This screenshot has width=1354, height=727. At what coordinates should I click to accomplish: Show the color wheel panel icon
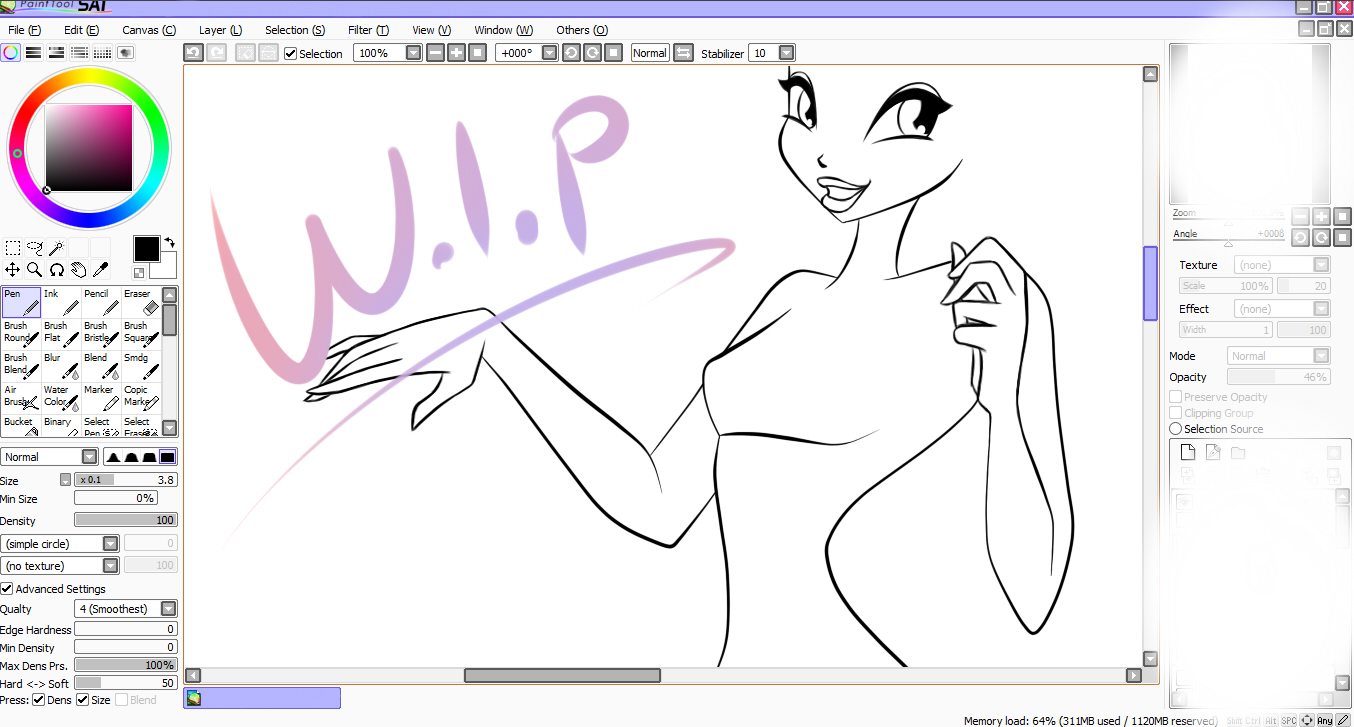click(11, 53)
